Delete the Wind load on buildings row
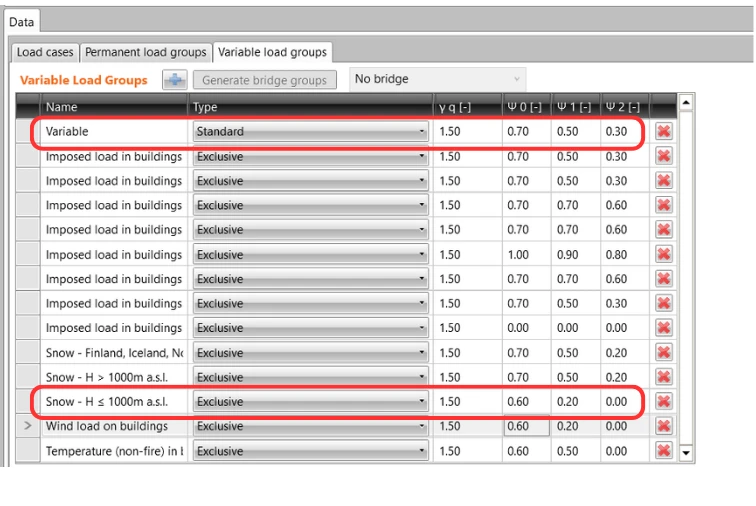The width and height of the screenshot is (756, 506). [x=664, y=426]
